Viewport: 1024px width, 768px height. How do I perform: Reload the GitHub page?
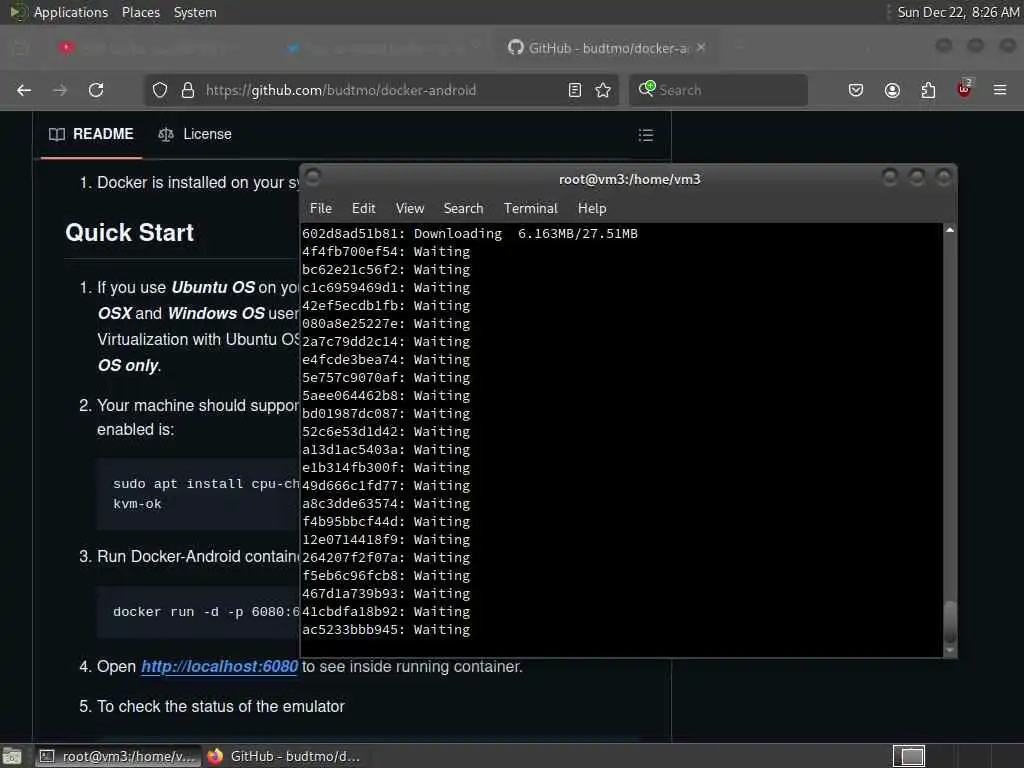[x=96, y=90]
